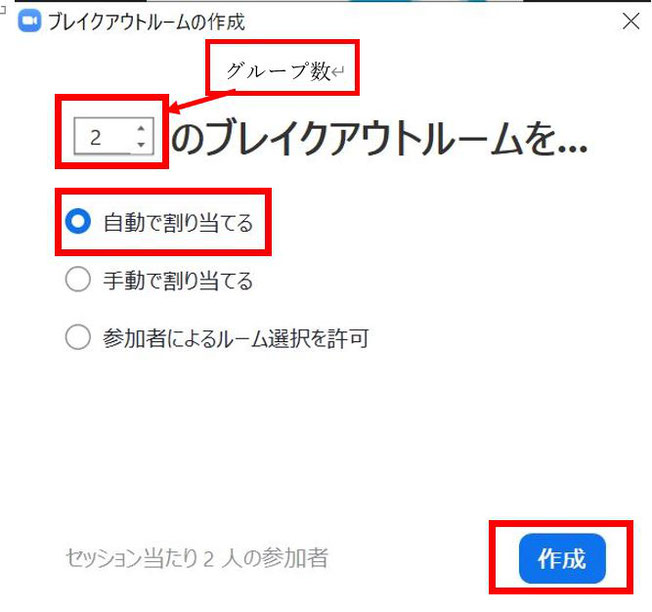Select the 自動で割り当てる radio button
652x612 pixels.
click(x=78, y=221)
